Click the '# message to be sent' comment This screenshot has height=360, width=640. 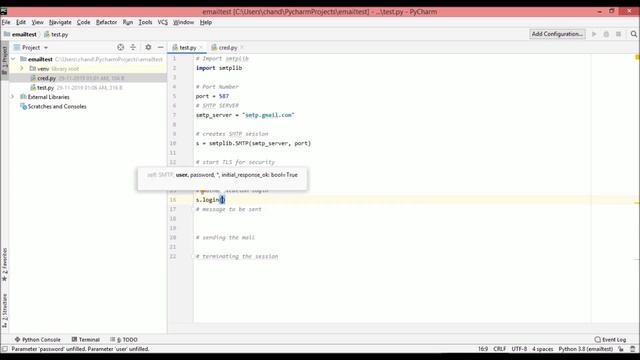[229, 209]
